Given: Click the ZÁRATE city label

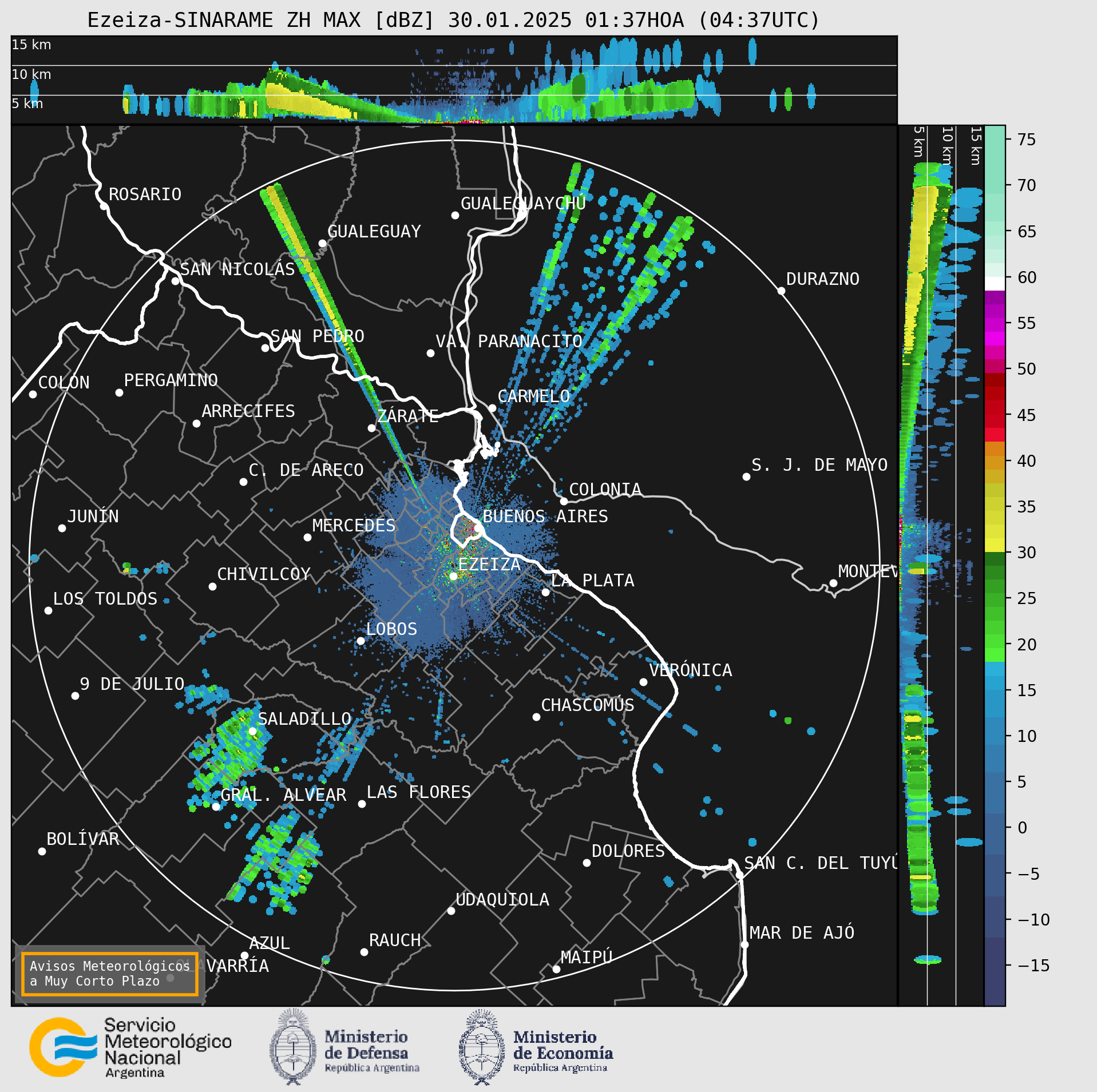Looking at the screenshot, I should (x=407, y=415).
